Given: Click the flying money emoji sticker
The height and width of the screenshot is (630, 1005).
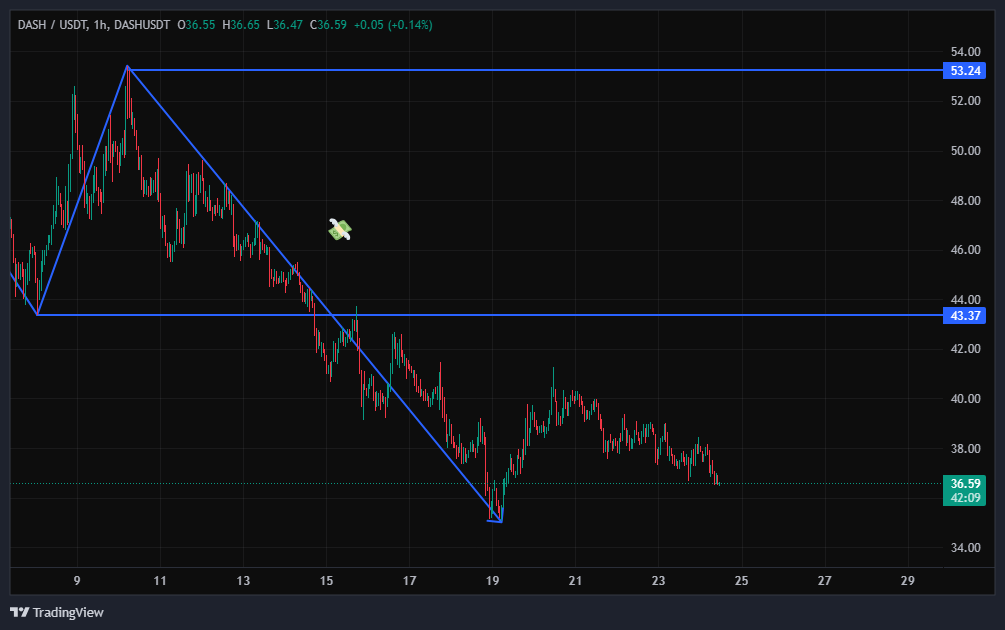Looking at the screenshot, I should tap(340, 230).
